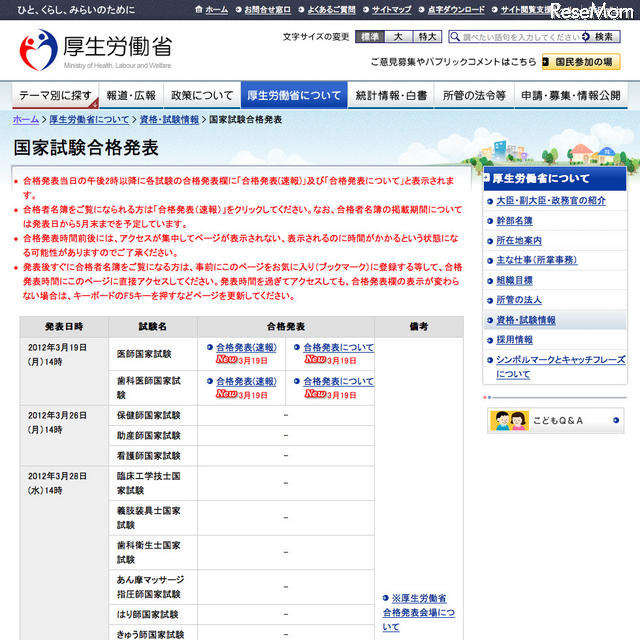The height and width of the screenshot is (640, 640).
Task: Click the 国民参加の場 yellow button
Action: [x=581, y=62]
